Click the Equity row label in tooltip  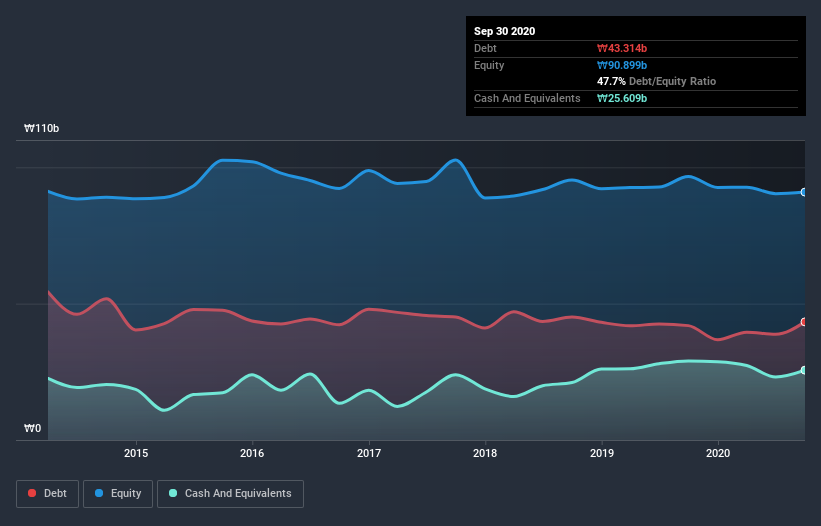tap(489, 65)
